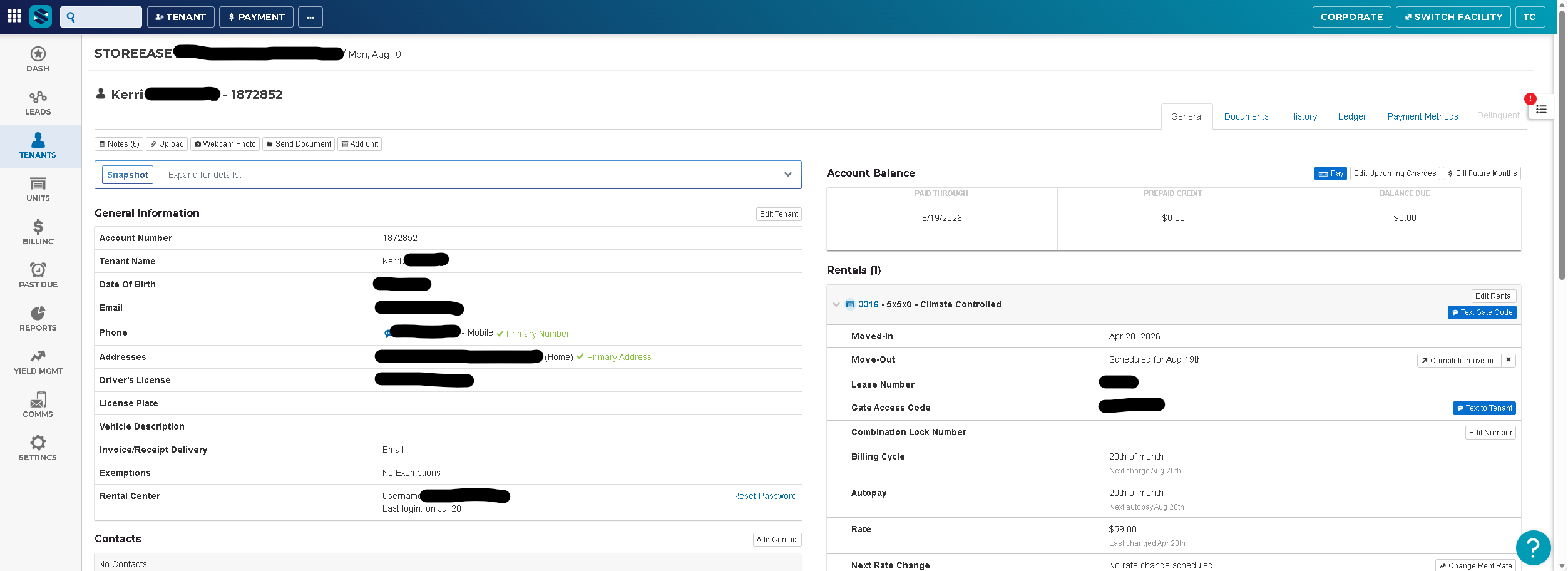
Task: Click Change Rent Rate button
Action: (1475, 565)
